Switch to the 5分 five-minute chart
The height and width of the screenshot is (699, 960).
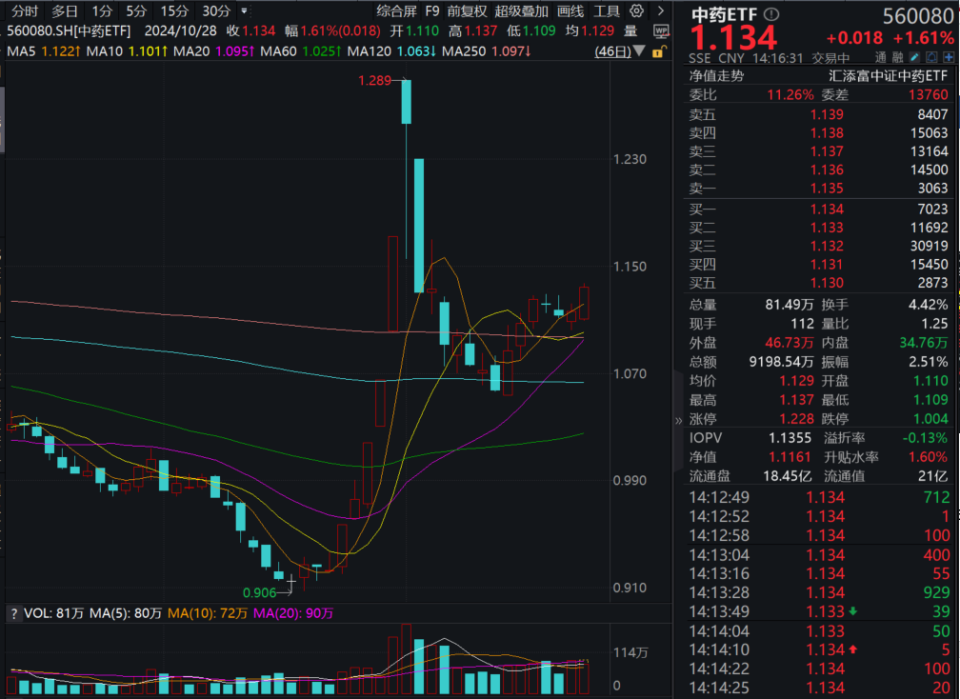pyautogui.click(x=135, y=10)
